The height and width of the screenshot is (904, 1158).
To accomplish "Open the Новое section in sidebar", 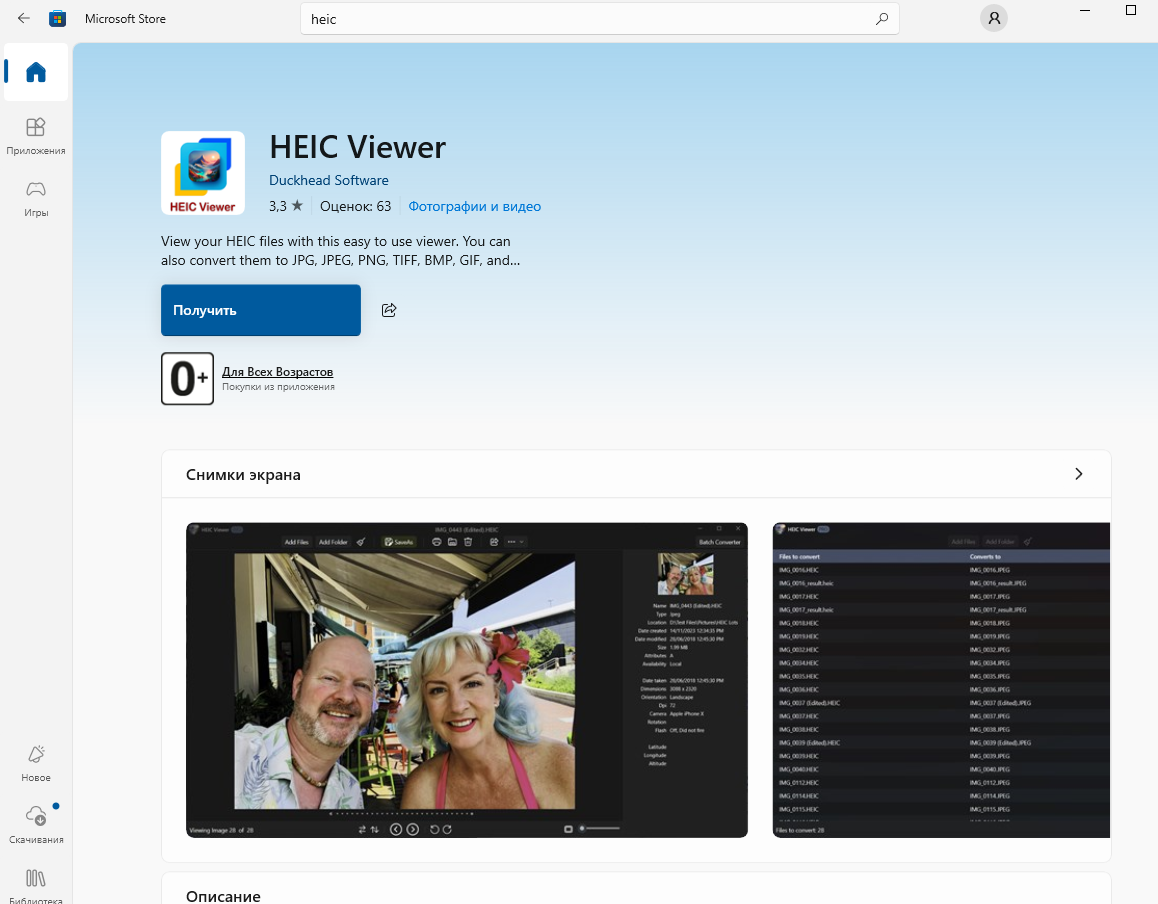I will pyautogui.click(x=36, y=762).
